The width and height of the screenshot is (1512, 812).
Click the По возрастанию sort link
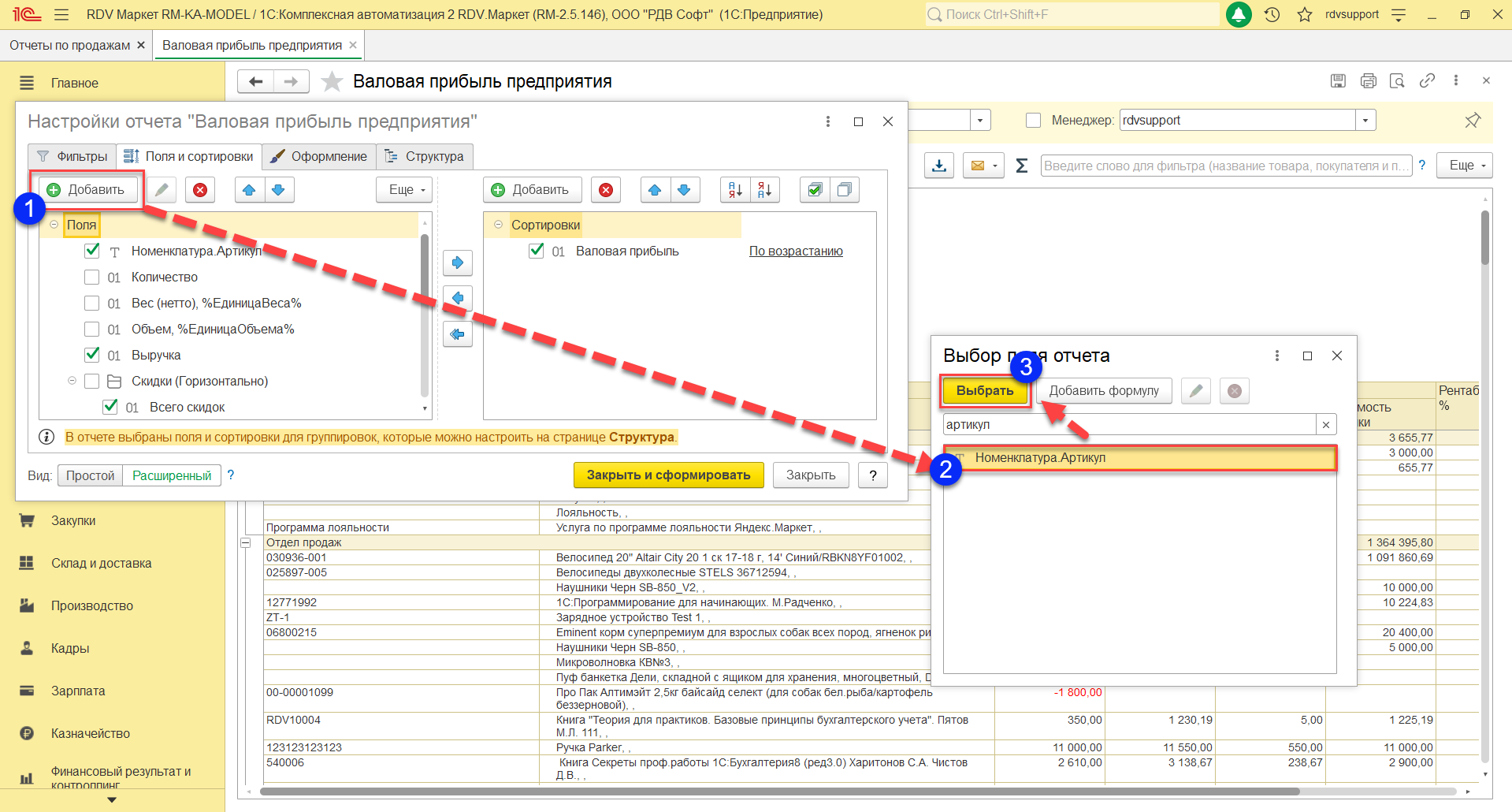click(x=795, y=251)
